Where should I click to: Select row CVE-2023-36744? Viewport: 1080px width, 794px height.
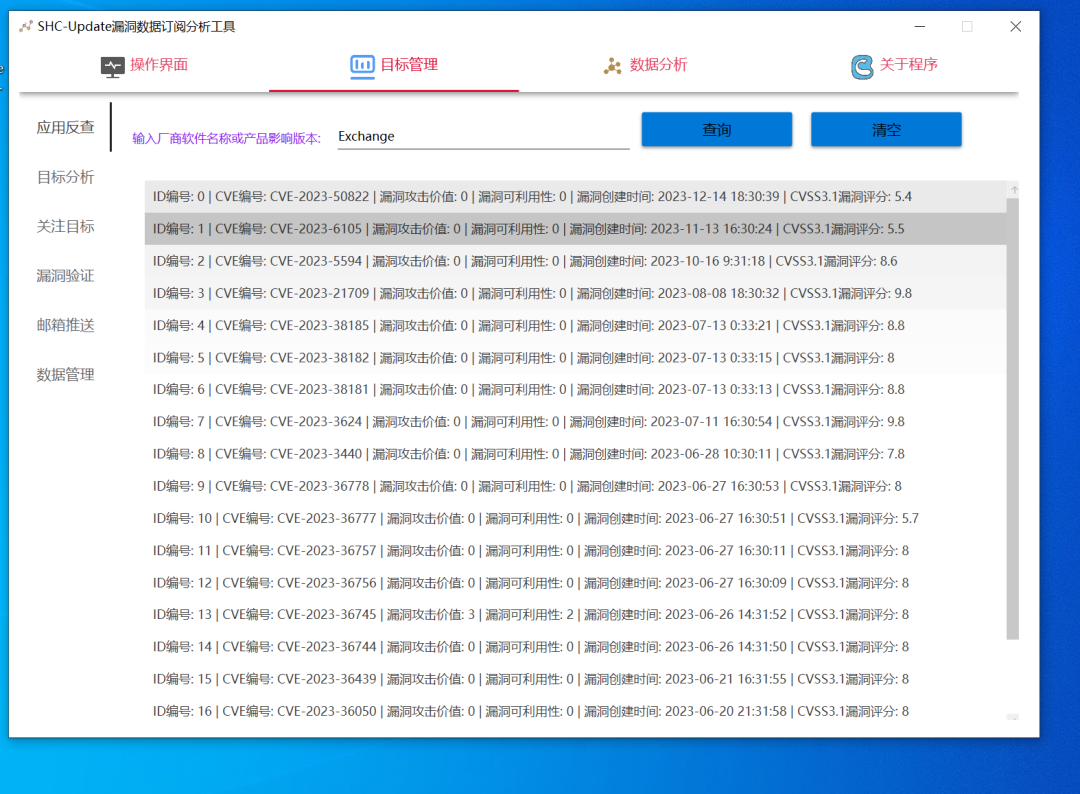(x=575, y=647)
